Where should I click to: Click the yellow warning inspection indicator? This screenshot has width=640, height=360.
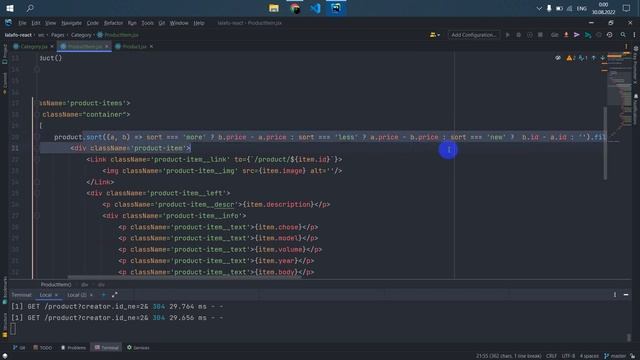pos(571,58)
